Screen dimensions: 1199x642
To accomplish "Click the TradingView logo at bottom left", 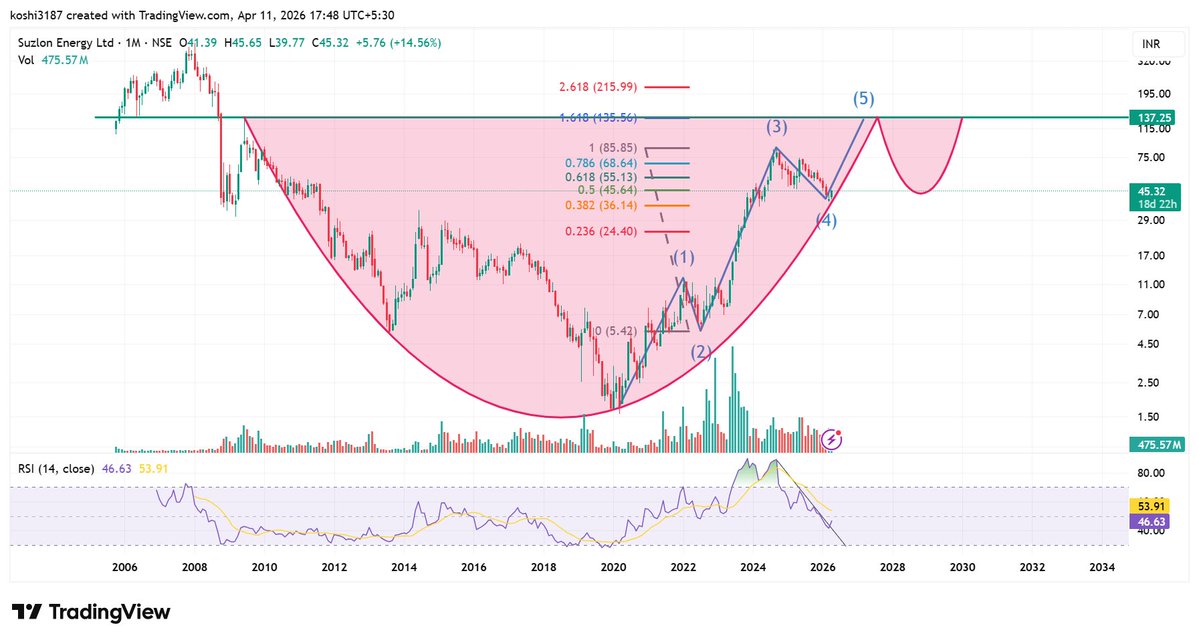I will pos(90,611).
